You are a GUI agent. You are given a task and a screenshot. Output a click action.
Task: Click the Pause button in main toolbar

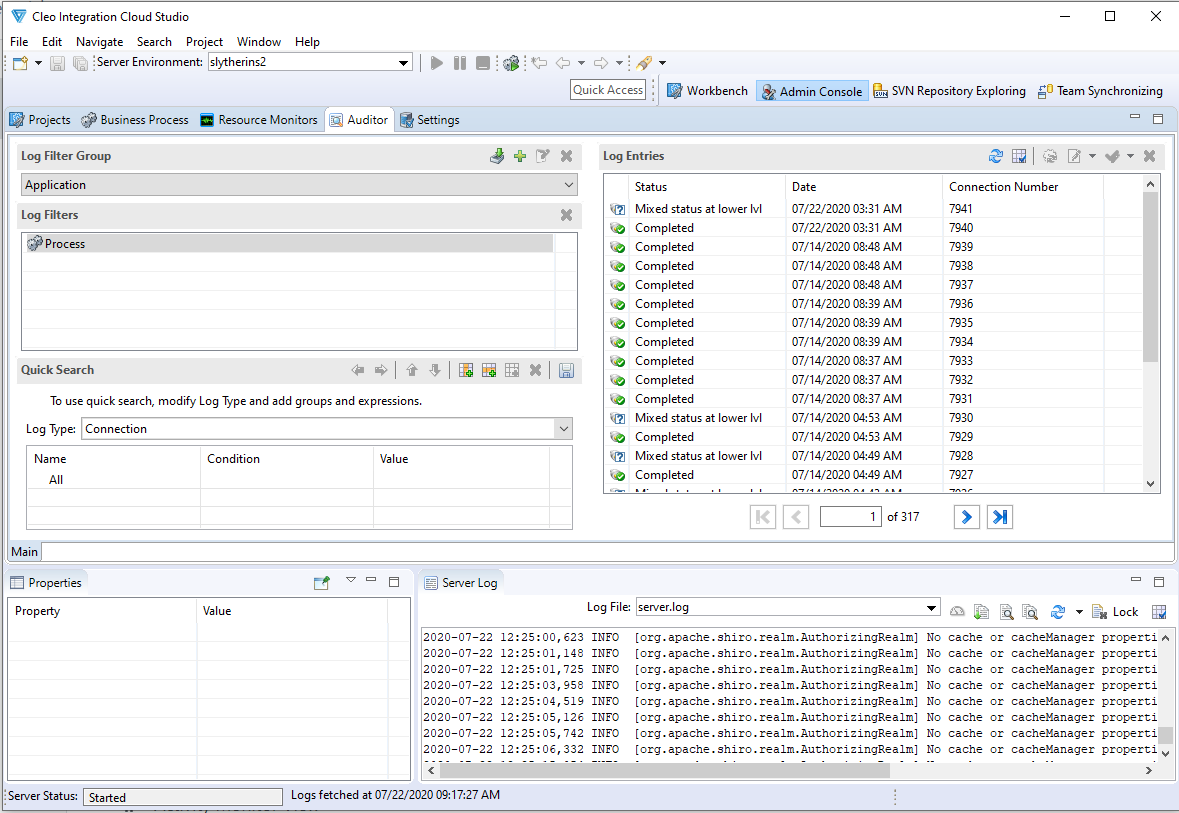point(460,63)
